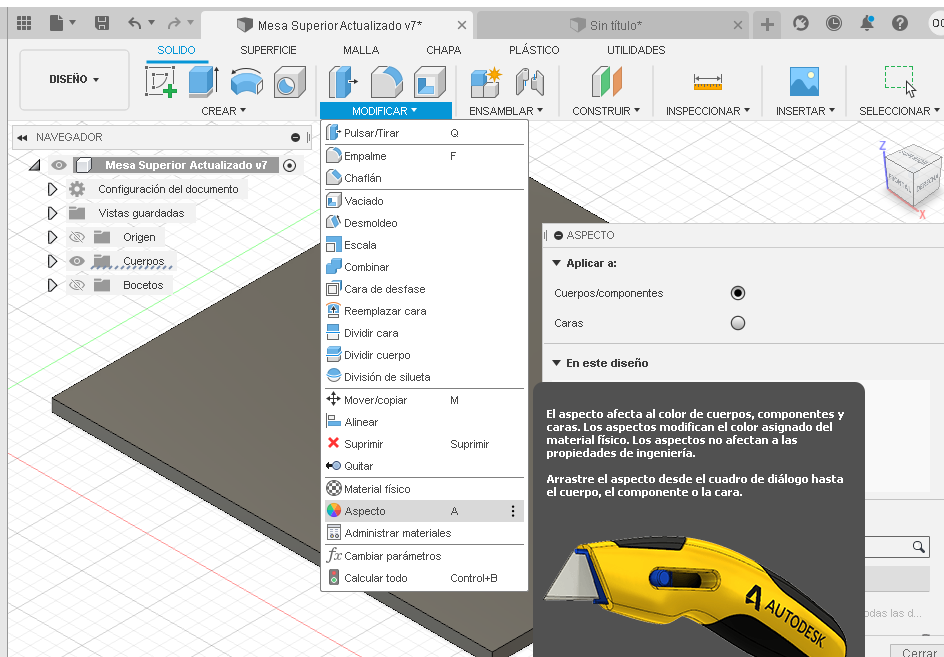Click the Redo arrow
Viewport: 944px width, 657px height.
(x=174, y=23)
